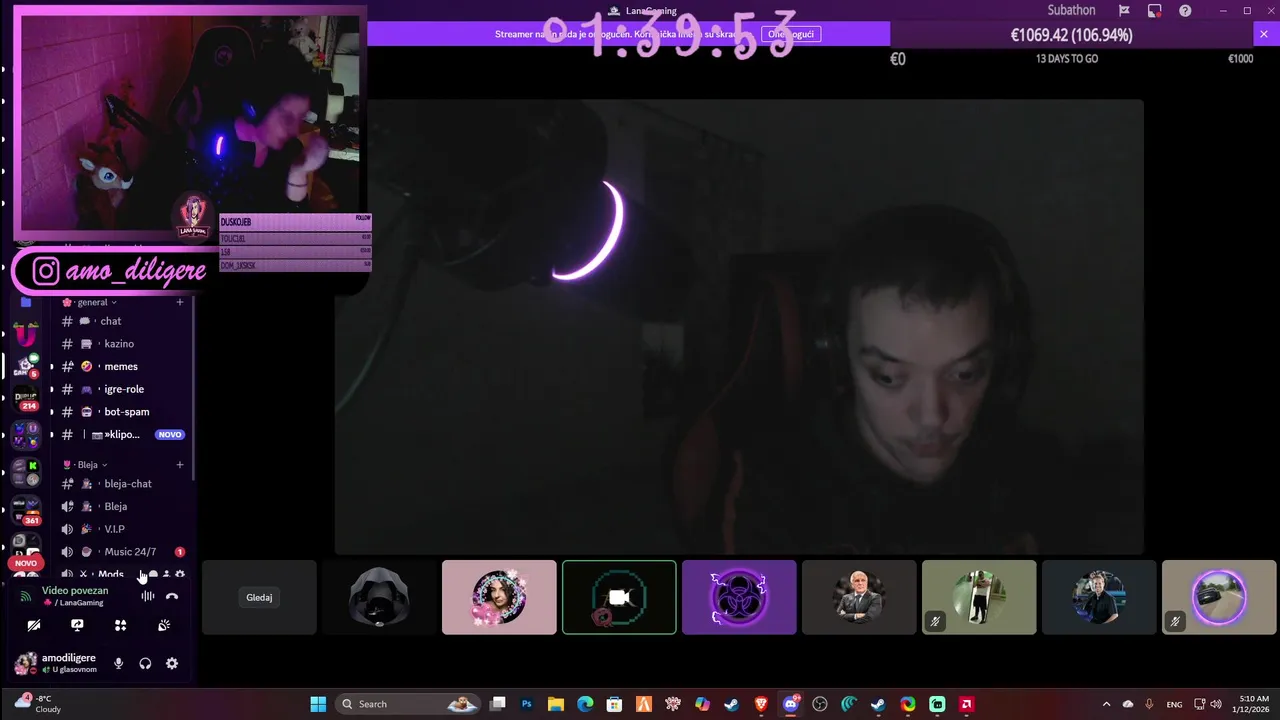Viewport: 1280px width, 720px height.
Task: Toggle noise suppression waveform icon
Action: pyautogui.click(x=147, y=596)
